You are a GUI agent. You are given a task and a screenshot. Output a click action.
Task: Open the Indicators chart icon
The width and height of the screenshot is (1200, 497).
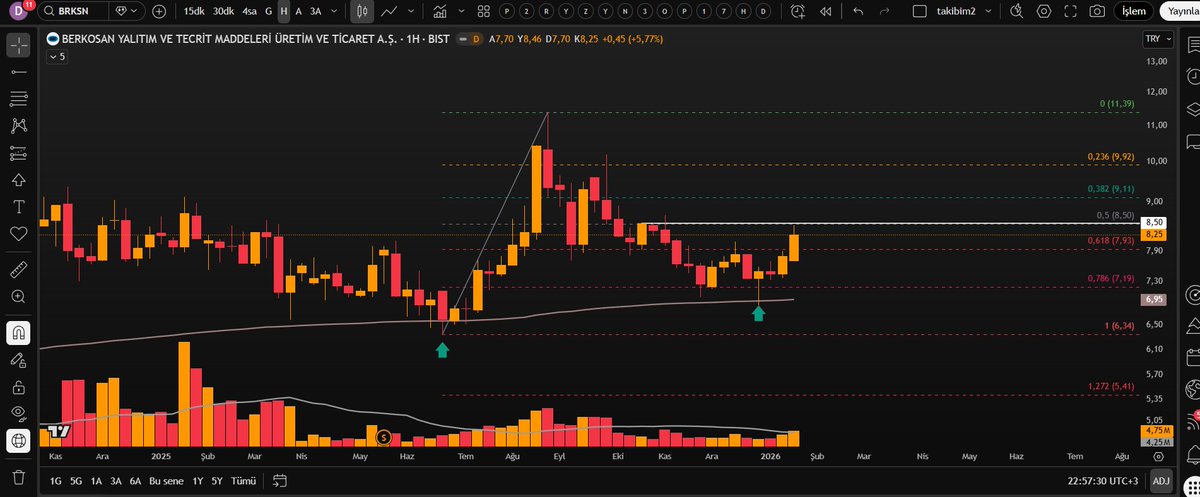pyautogui.click(x=439, y=11)
